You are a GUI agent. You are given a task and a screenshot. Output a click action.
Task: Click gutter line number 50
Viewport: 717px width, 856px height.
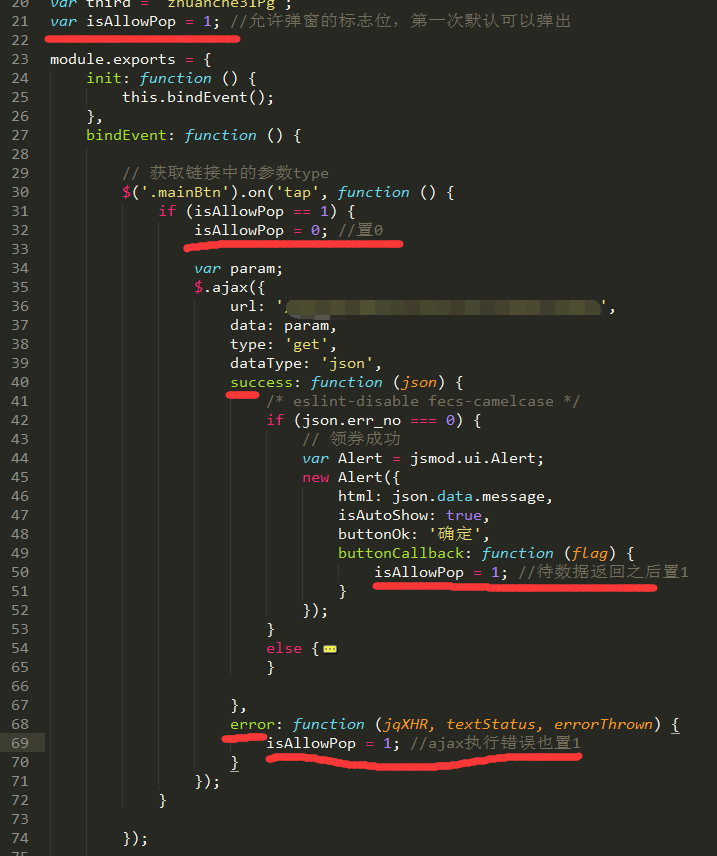coord(20,572)
